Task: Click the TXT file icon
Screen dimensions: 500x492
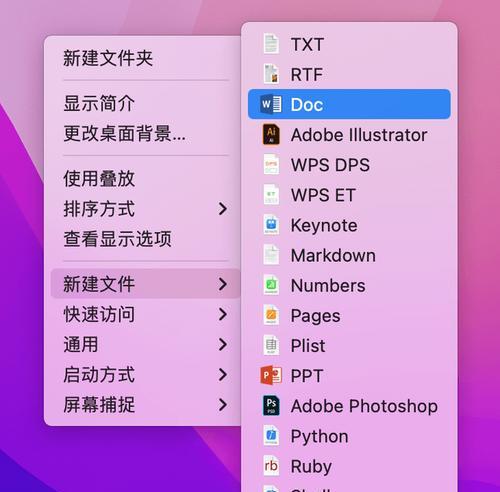Action: pos(271,44)
